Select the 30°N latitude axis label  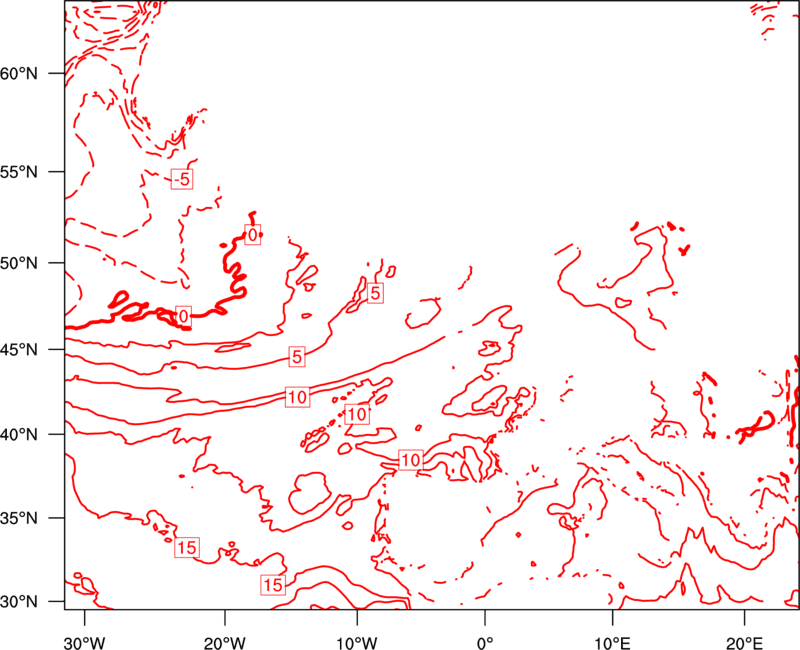19,602
